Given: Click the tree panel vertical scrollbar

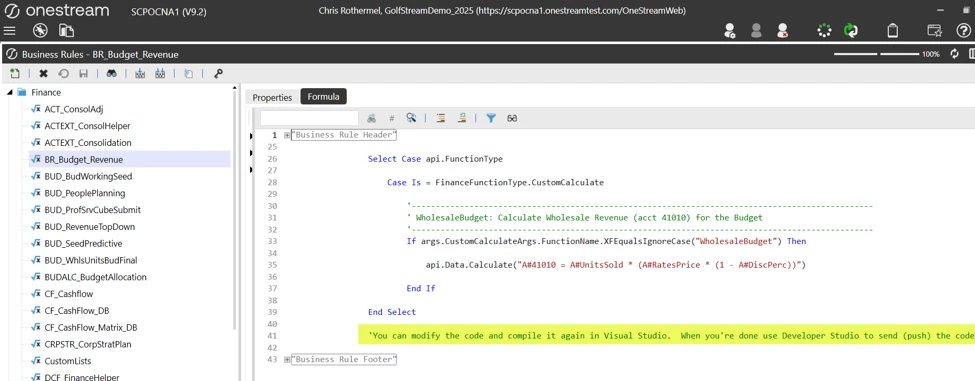Looking at the screenshot, I should [x=234, y=211].
